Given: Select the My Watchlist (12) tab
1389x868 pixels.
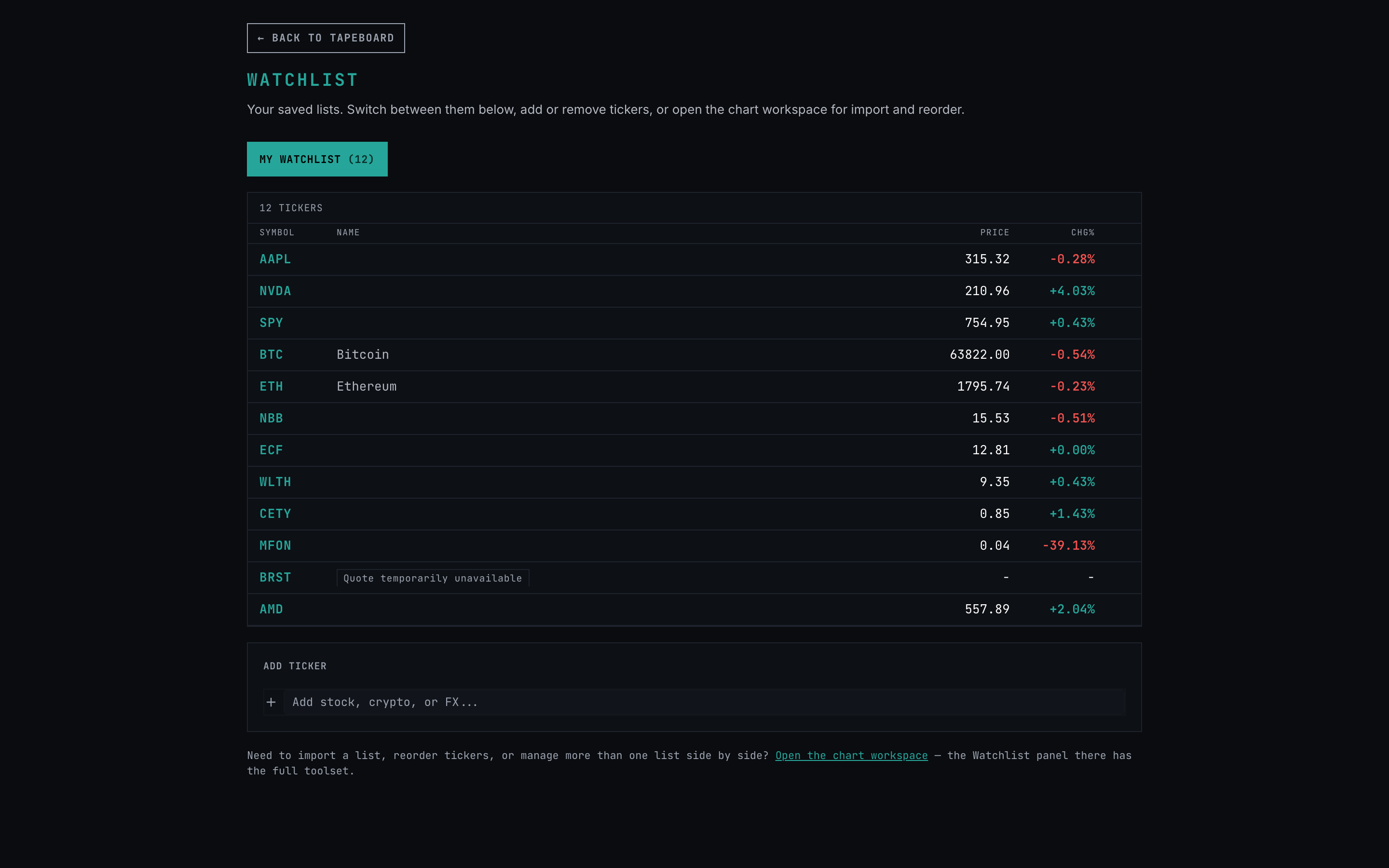Looking at the screenshot, I should point(317,159).
